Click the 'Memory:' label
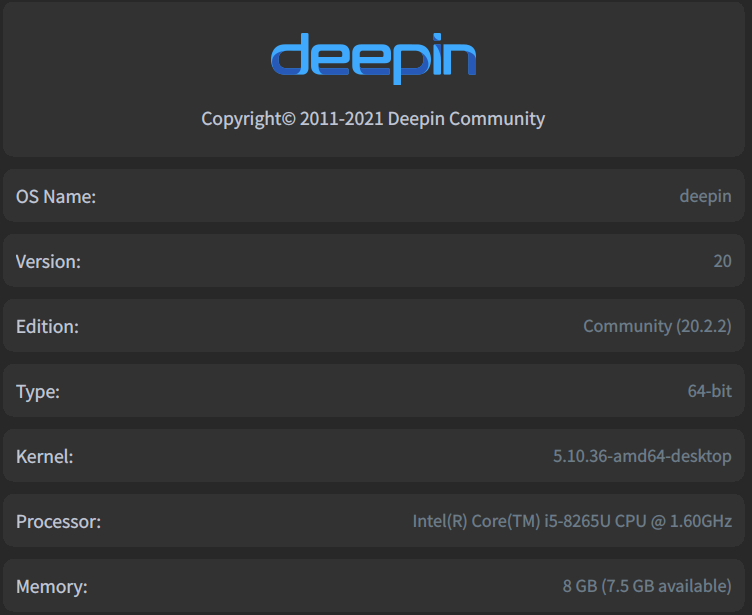This screenshot has height=615, width=752. [x=52, y=587]
